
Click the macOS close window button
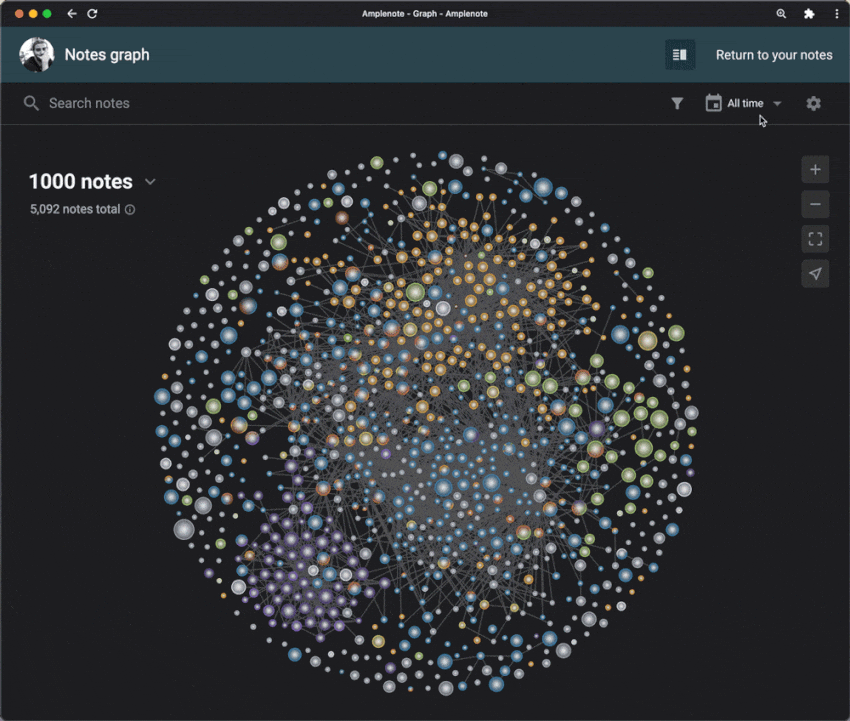19,14
